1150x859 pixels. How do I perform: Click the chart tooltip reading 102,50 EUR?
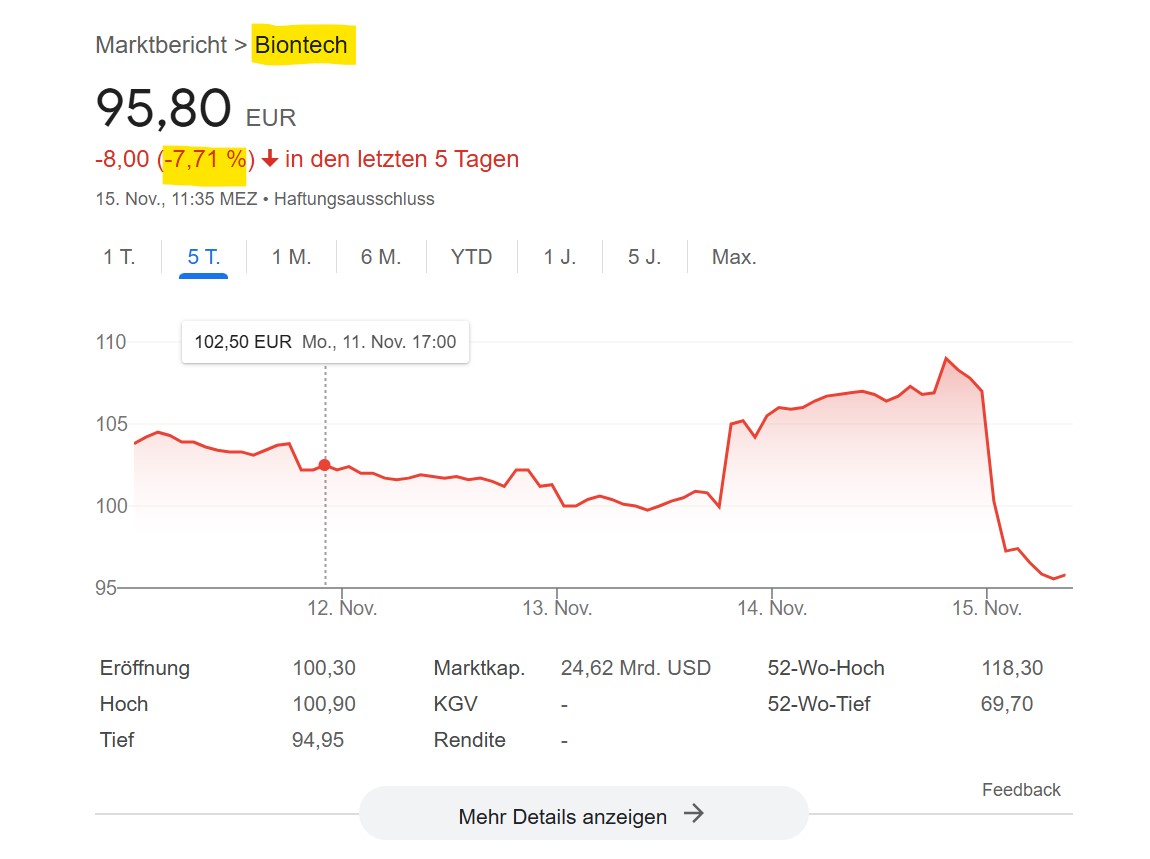pos(325,342)
